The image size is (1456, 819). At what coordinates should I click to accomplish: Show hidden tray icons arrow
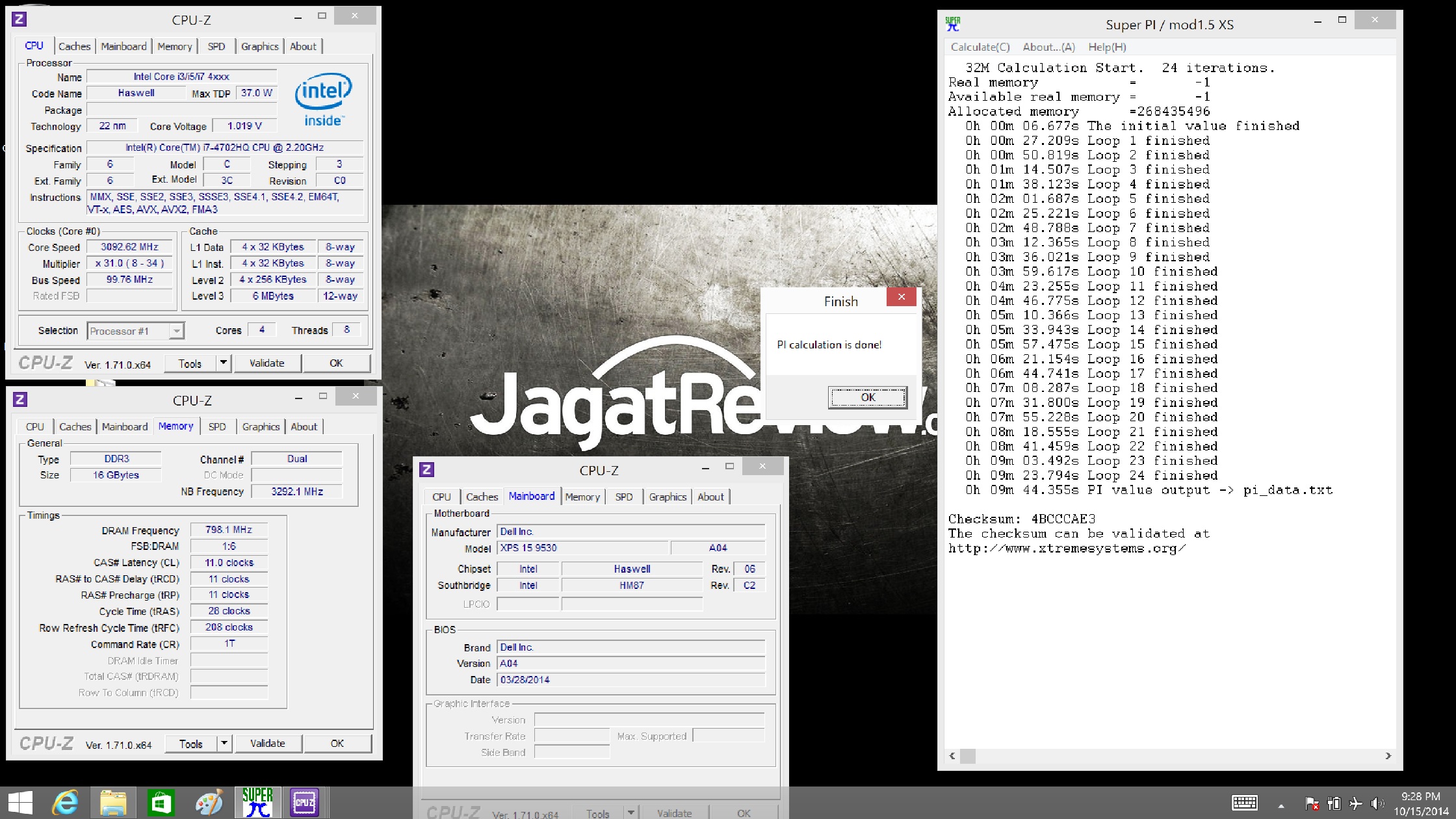click(1281, 805)
